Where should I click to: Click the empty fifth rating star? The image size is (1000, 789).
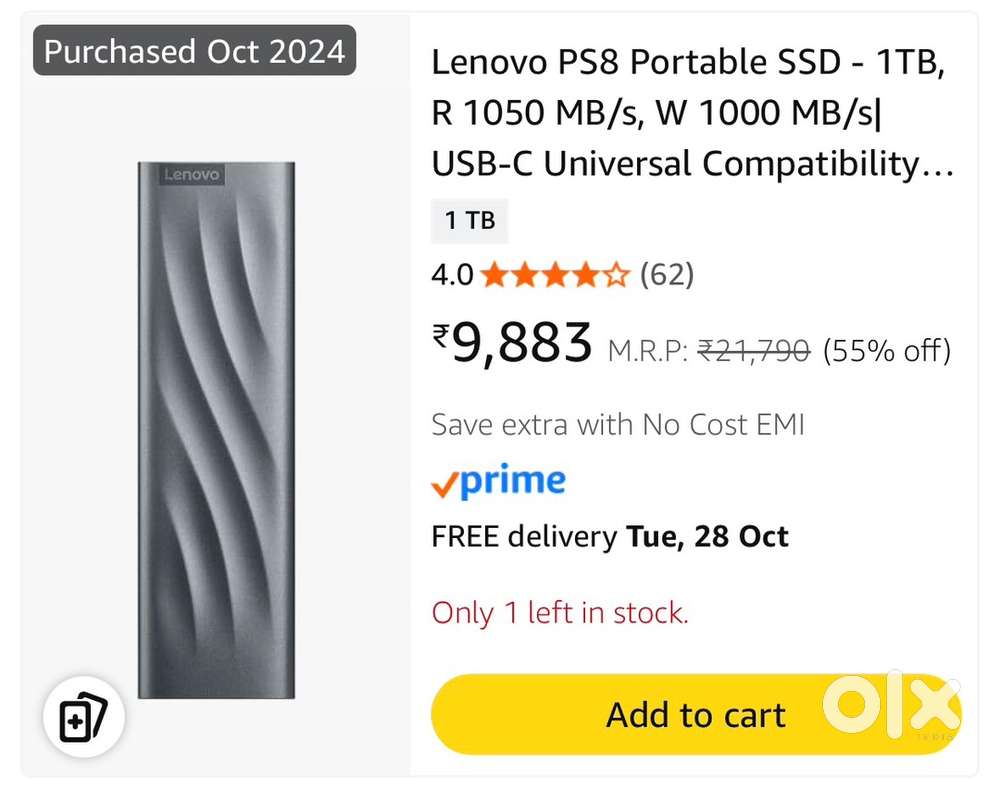(x=617, y=275)
